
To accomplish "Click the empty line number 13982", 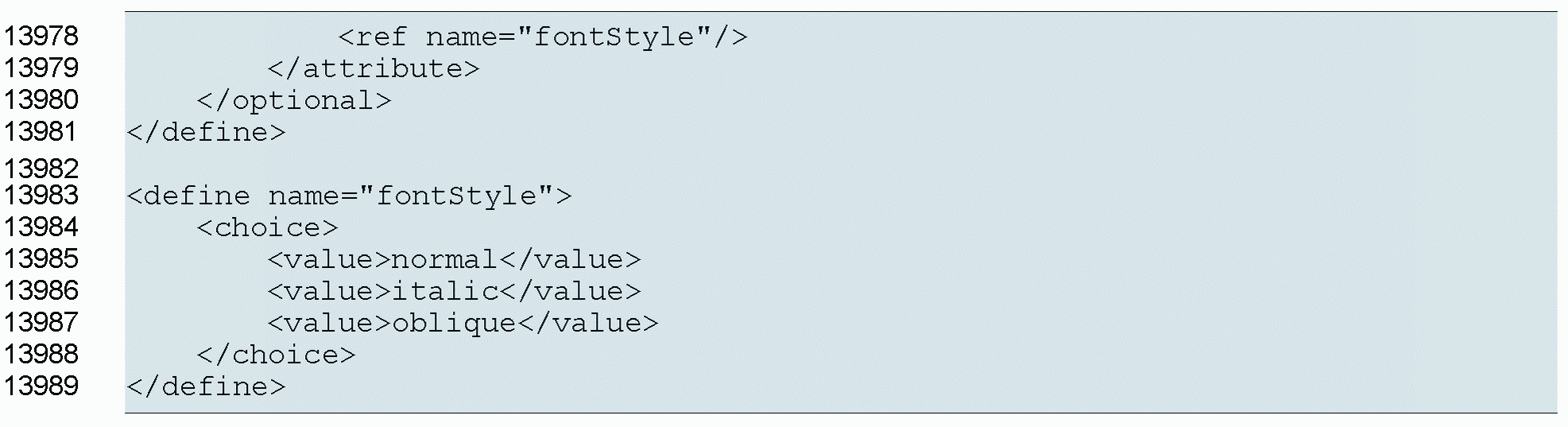I will click(x=41, y=169).
